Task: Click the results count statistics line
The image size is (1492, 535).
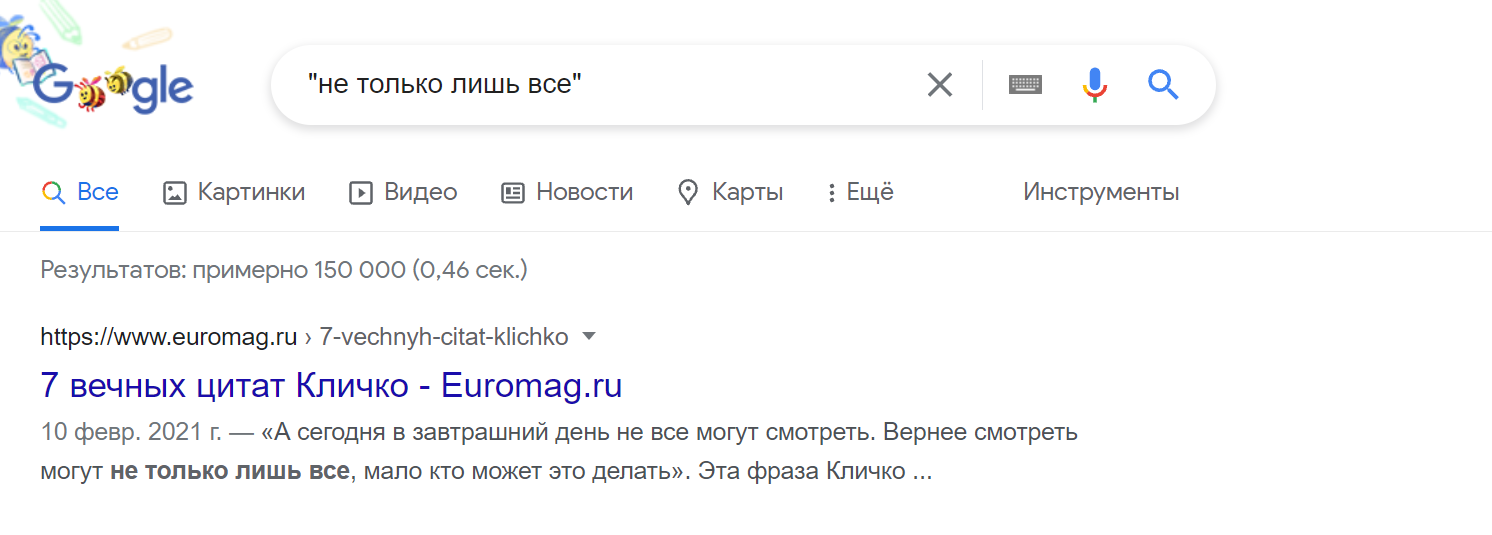Action: pos(283,270)
